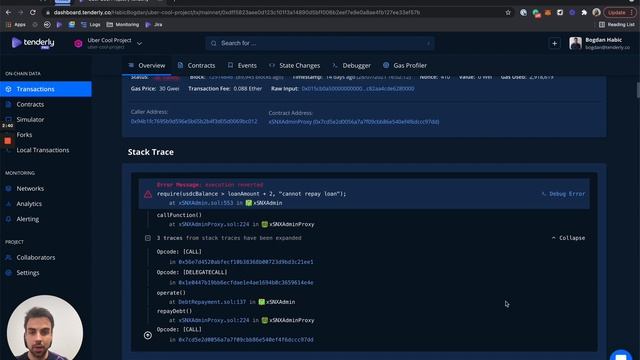Click the plus button in header

point(554,43)
